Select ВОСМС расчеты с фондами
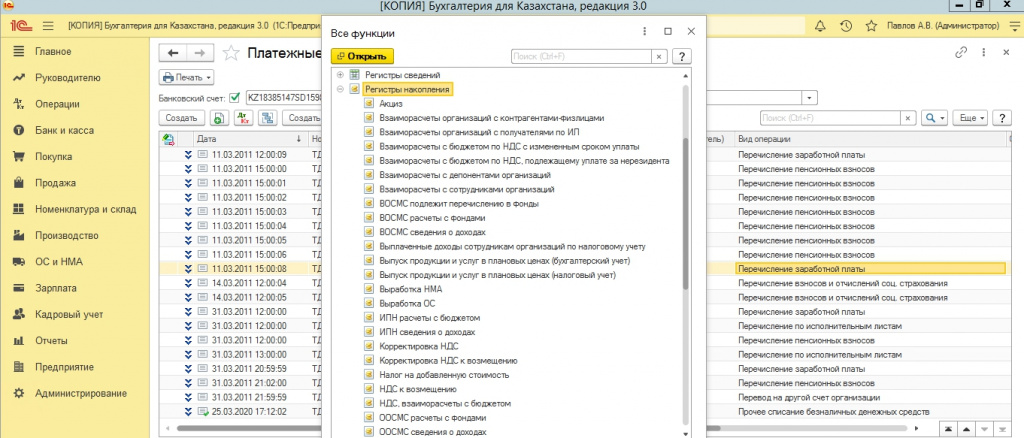 tap(432, 218)
